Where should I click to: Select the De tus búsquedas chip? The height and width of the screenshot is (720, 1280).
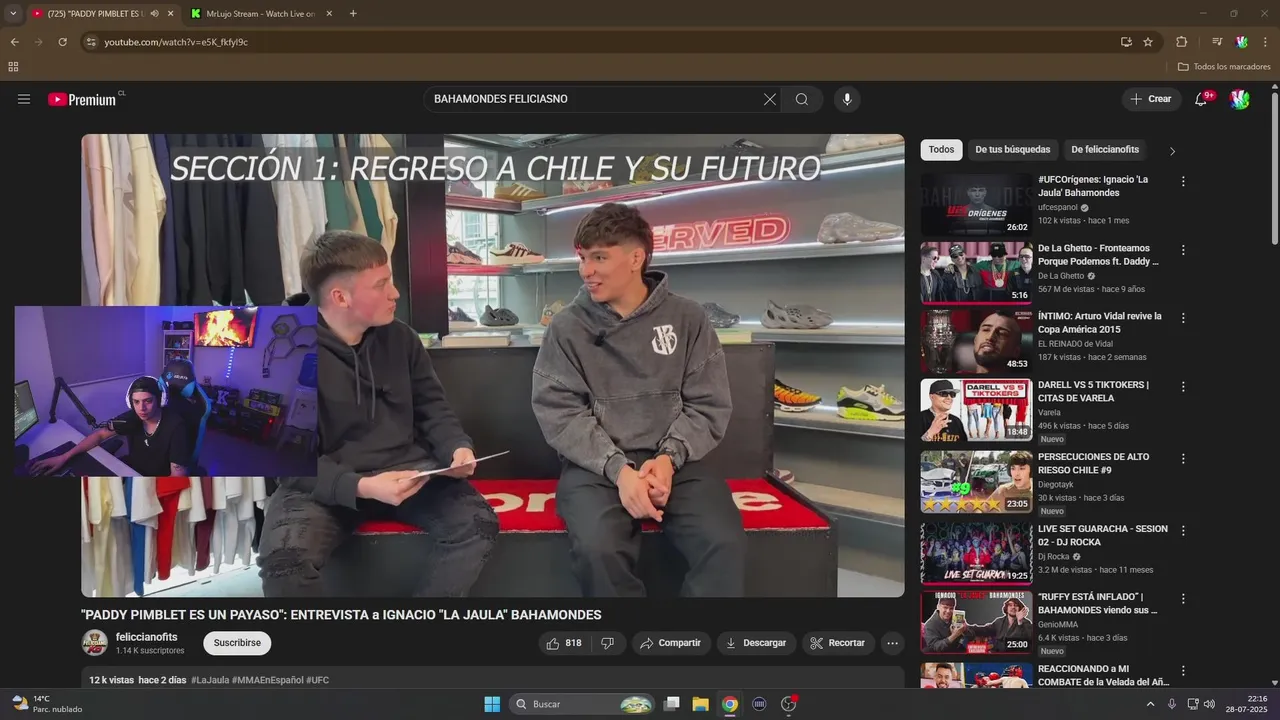click(1013, 150)
